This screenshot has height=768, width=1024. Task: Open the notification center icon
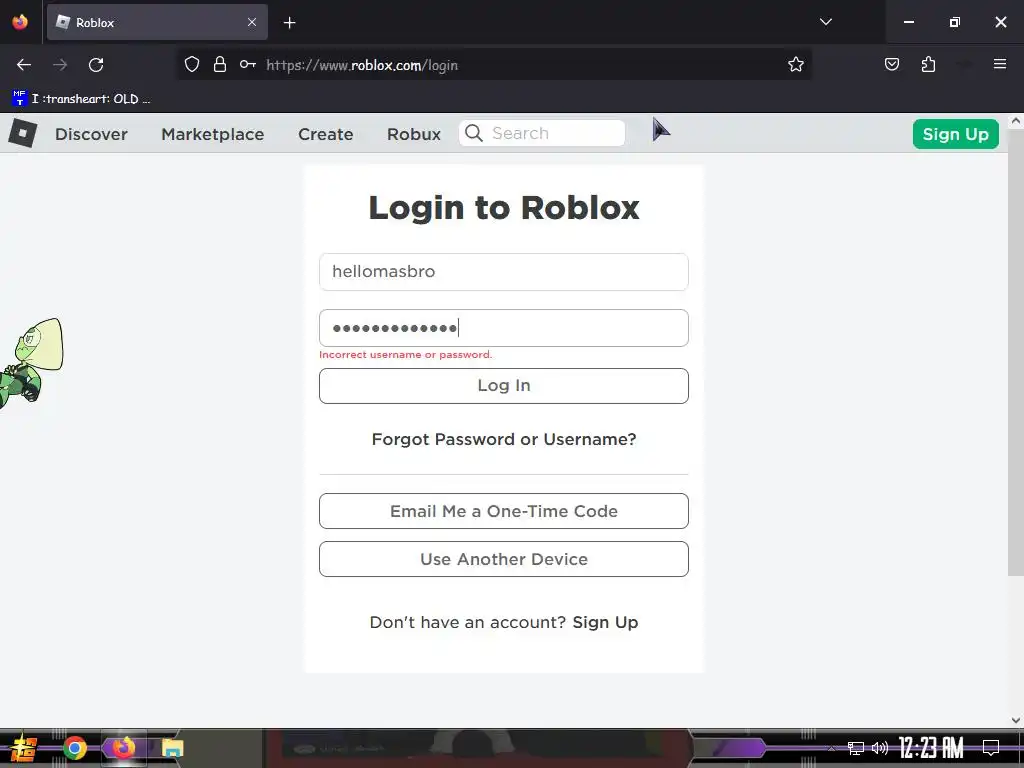[991, 748]
